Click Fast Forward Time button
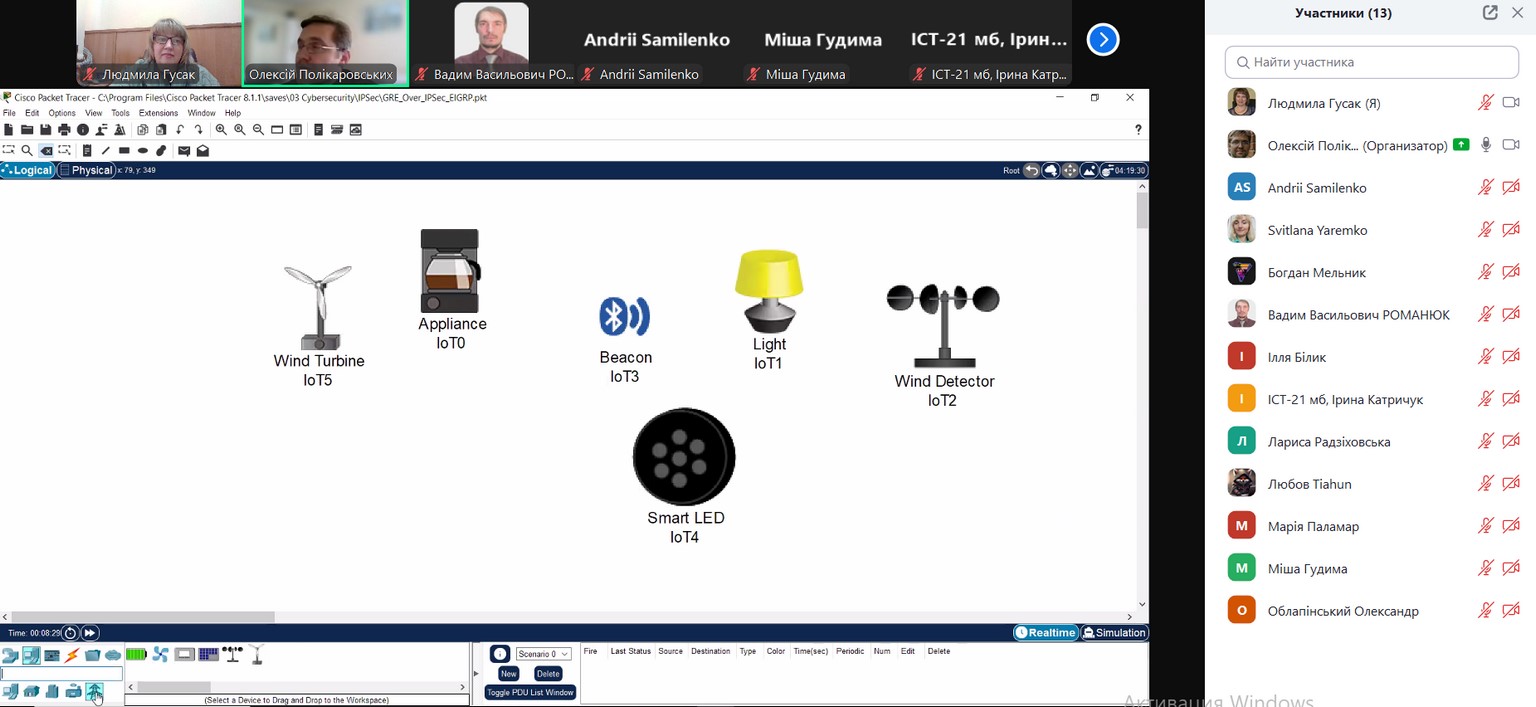This screenshot has height=707, width=1536. point(90,633)
